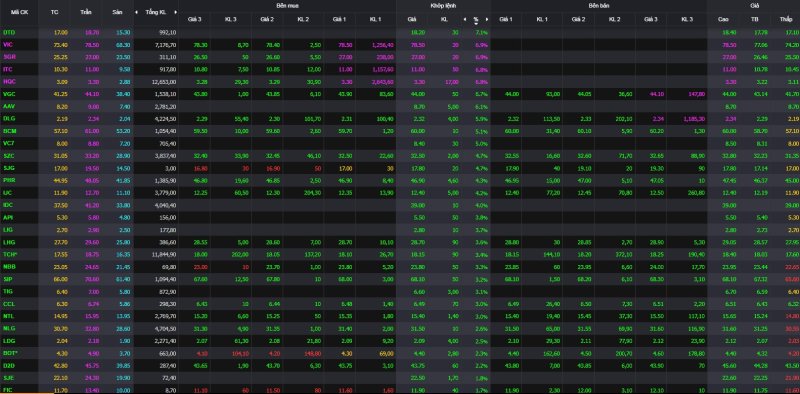Click reference price 66.00 in SIP row

[60, 279]
